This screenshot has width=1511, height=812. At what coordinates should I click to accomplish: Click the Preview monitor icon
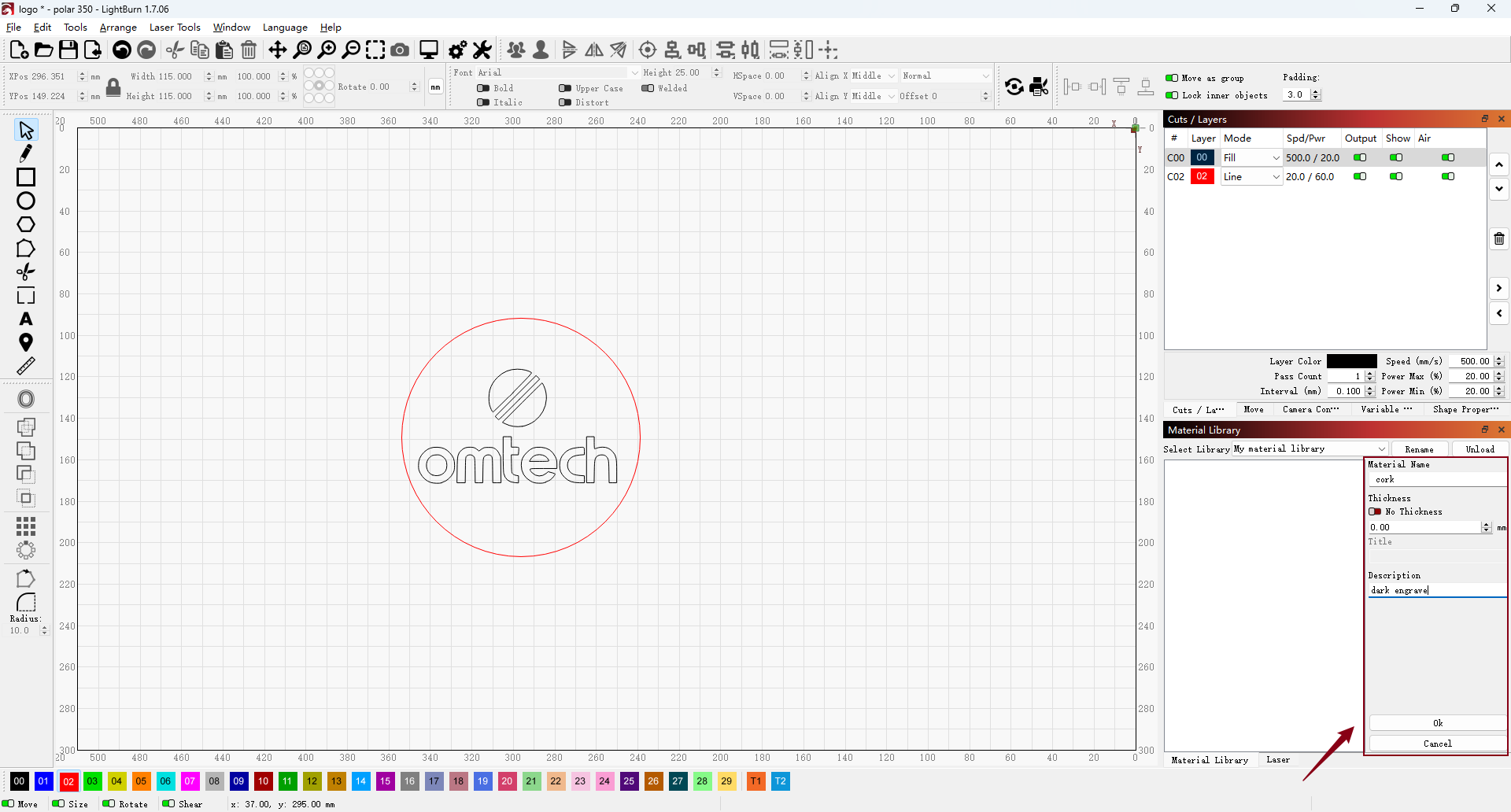tap(429, 50)
